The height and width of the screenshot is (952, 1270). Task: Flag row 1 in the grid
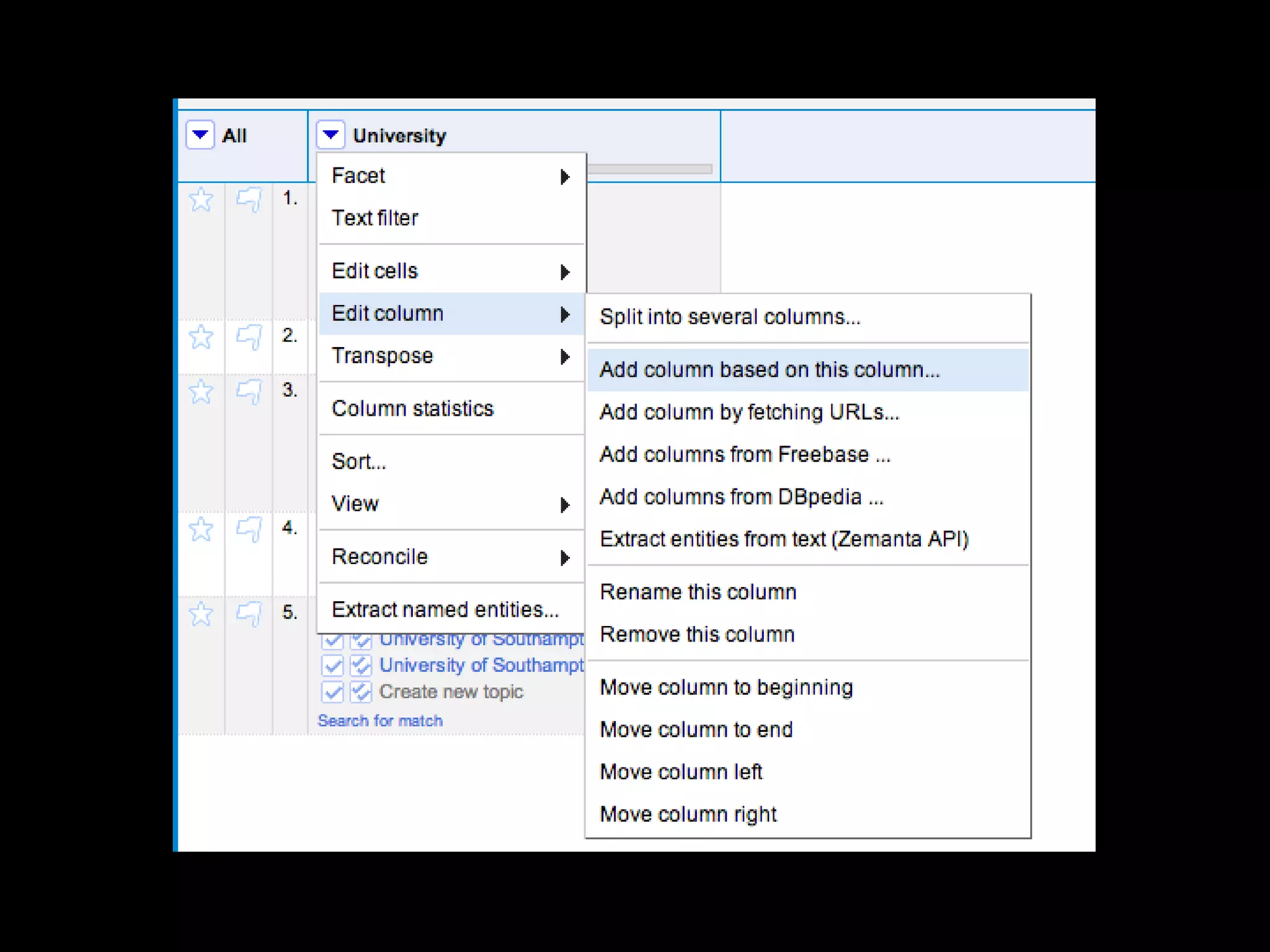coord(249,200)
